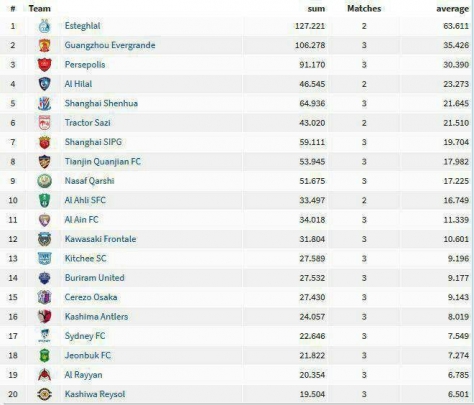Click the Sydney FC club logo
This screenshot has height=405, width=474.
44,336
